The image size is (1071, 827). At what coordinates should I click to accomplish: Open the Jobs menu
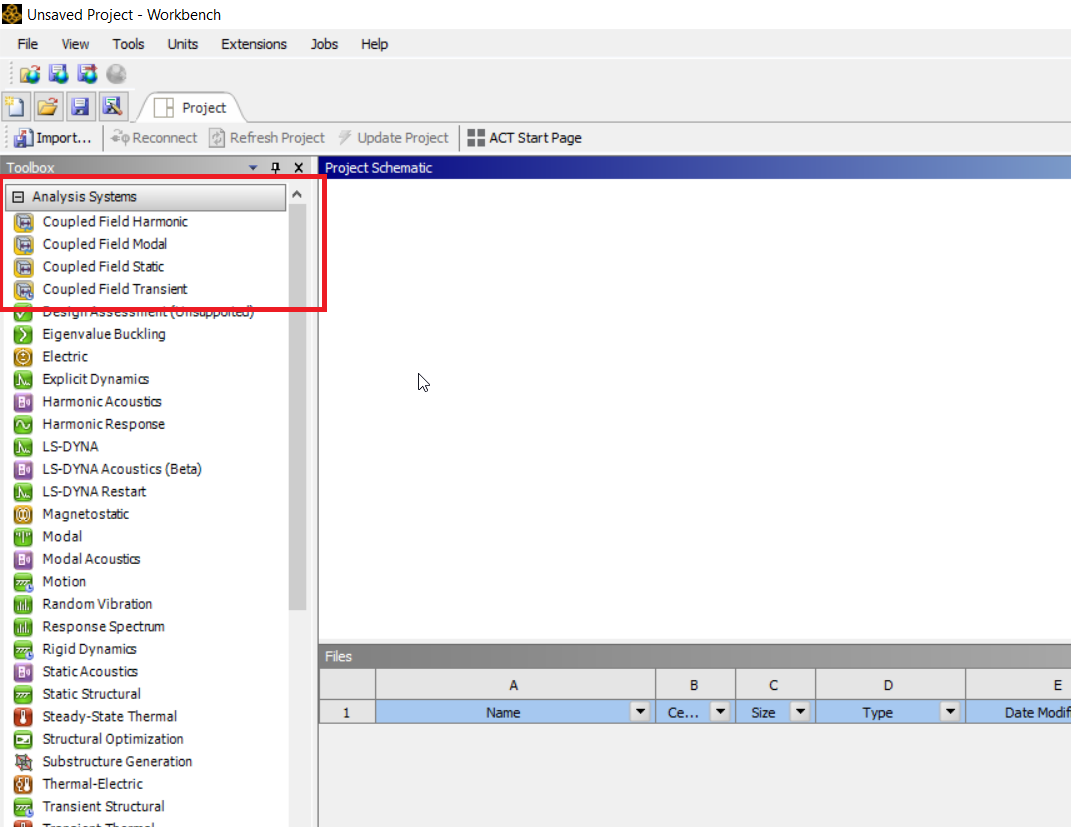(324, 44)
